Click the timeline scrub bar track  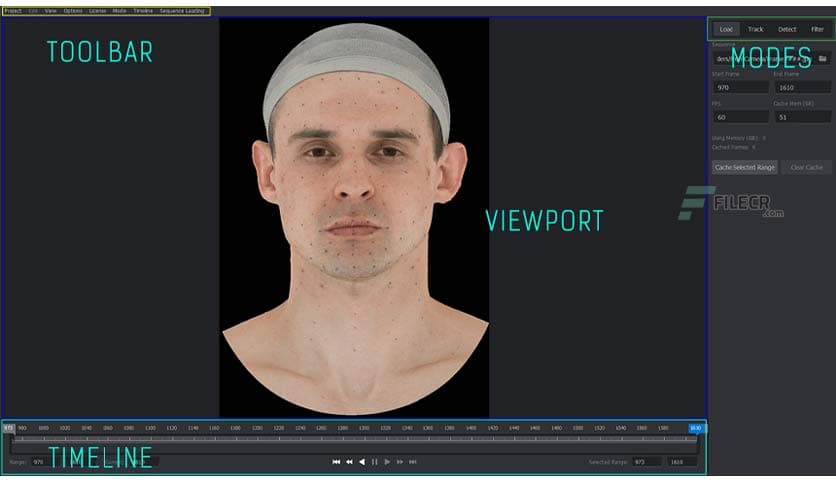point(350,439)
